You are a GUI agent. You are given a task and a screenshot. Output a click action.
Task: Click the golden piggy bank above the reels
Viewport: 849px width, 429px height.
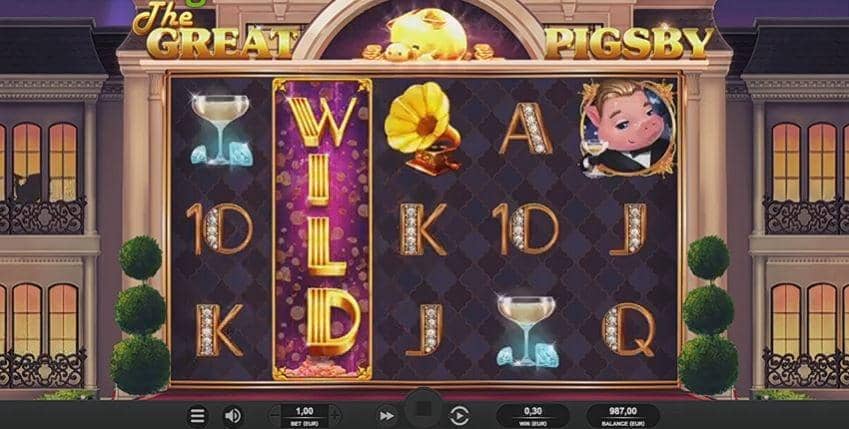pyautogui.click(x=426, y=35)
